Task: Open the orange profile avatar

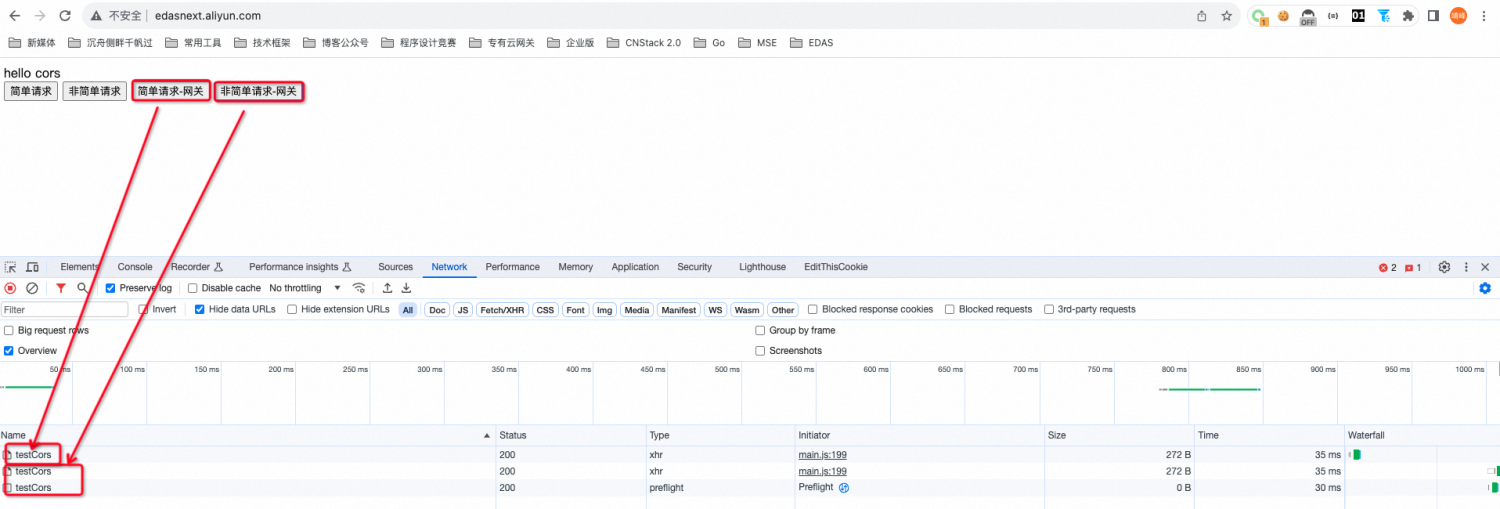Action: (x=1458, y=16)
